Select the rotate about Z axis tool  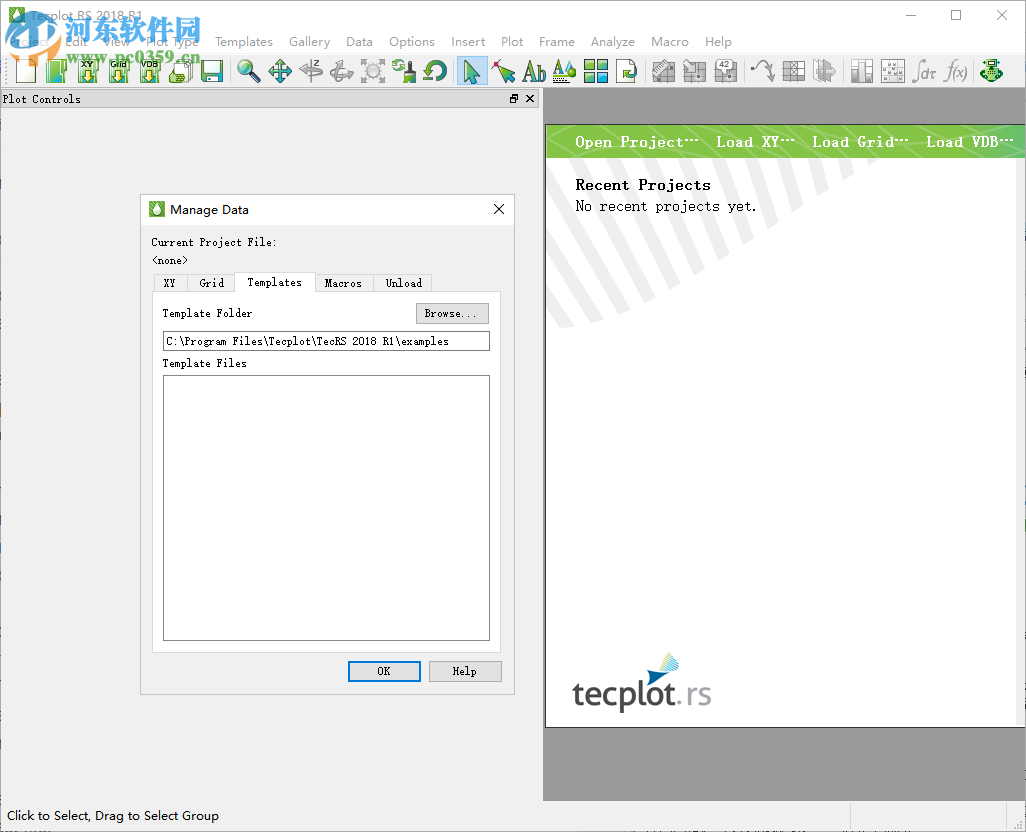click(311, 71)
